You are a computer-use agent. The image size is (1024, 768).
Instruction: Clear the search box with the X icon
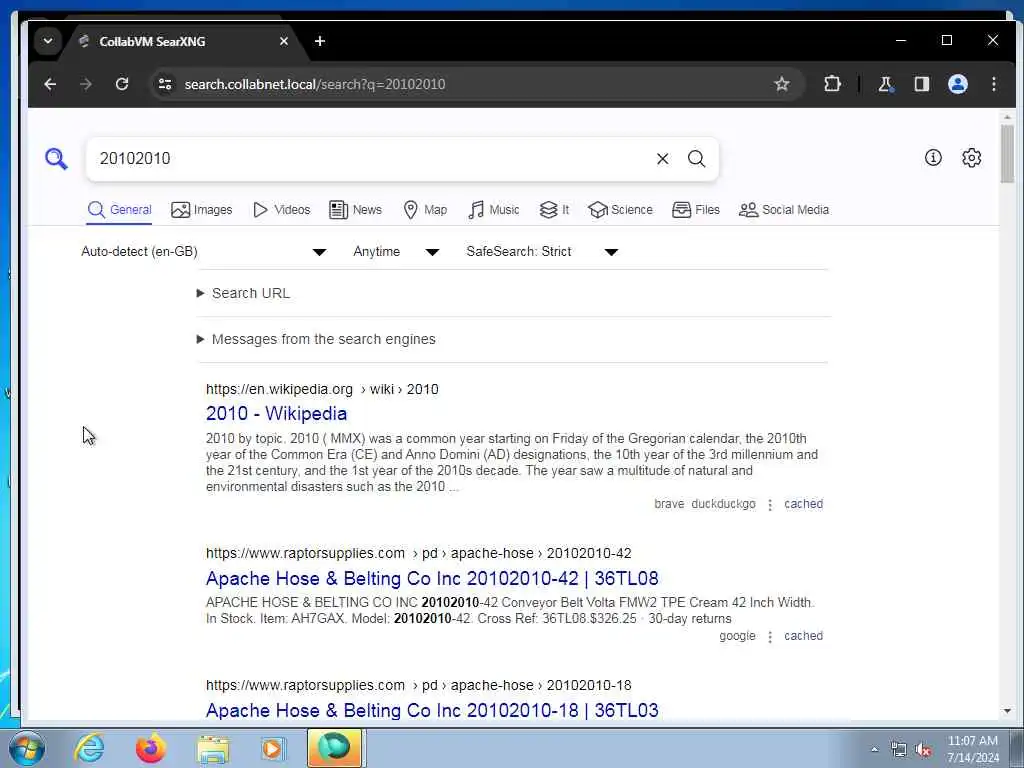click(662, 159)
